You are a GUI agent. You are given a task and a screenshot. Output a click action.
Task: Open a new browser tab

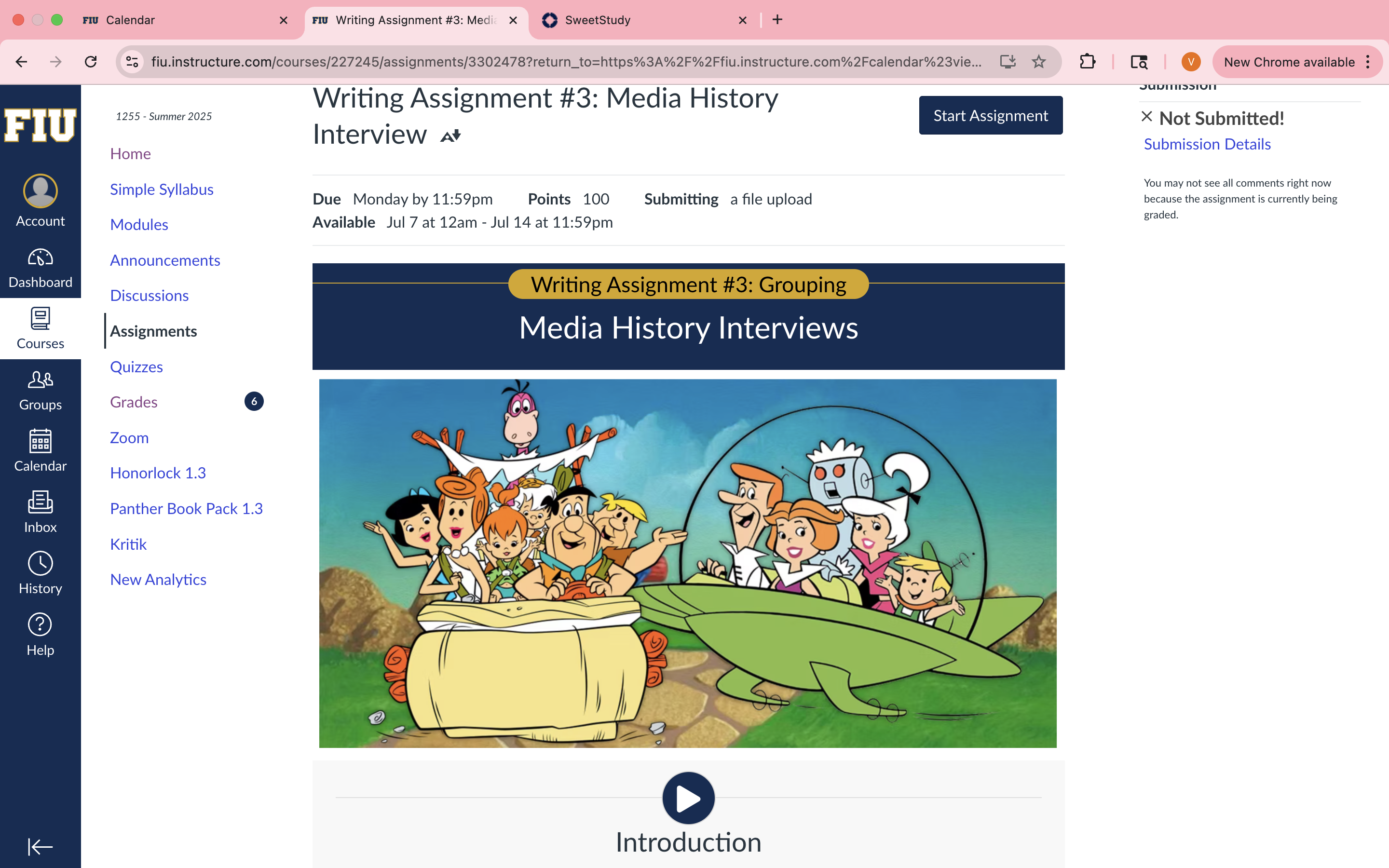[x=777, y=19]
